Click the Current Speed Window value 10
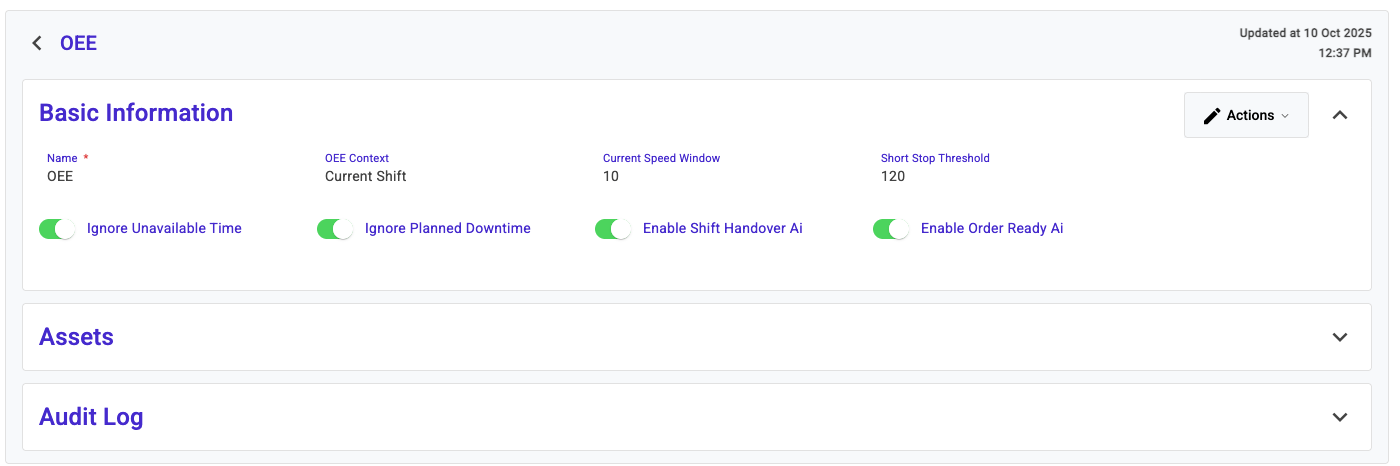 click(x=611, y=176)
